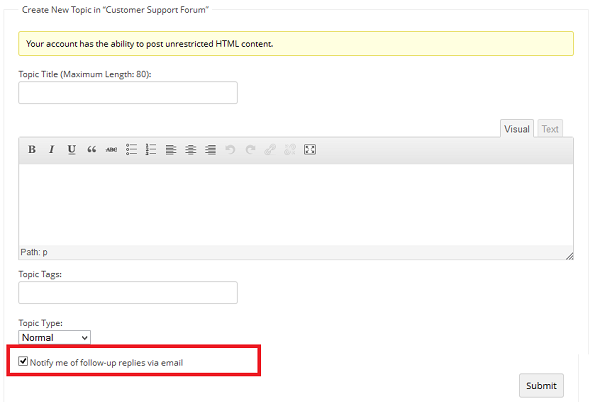The height and width of the screenshot is (402, 599).
Task: Click the insert link chain icon
Action: click(270, 149)
